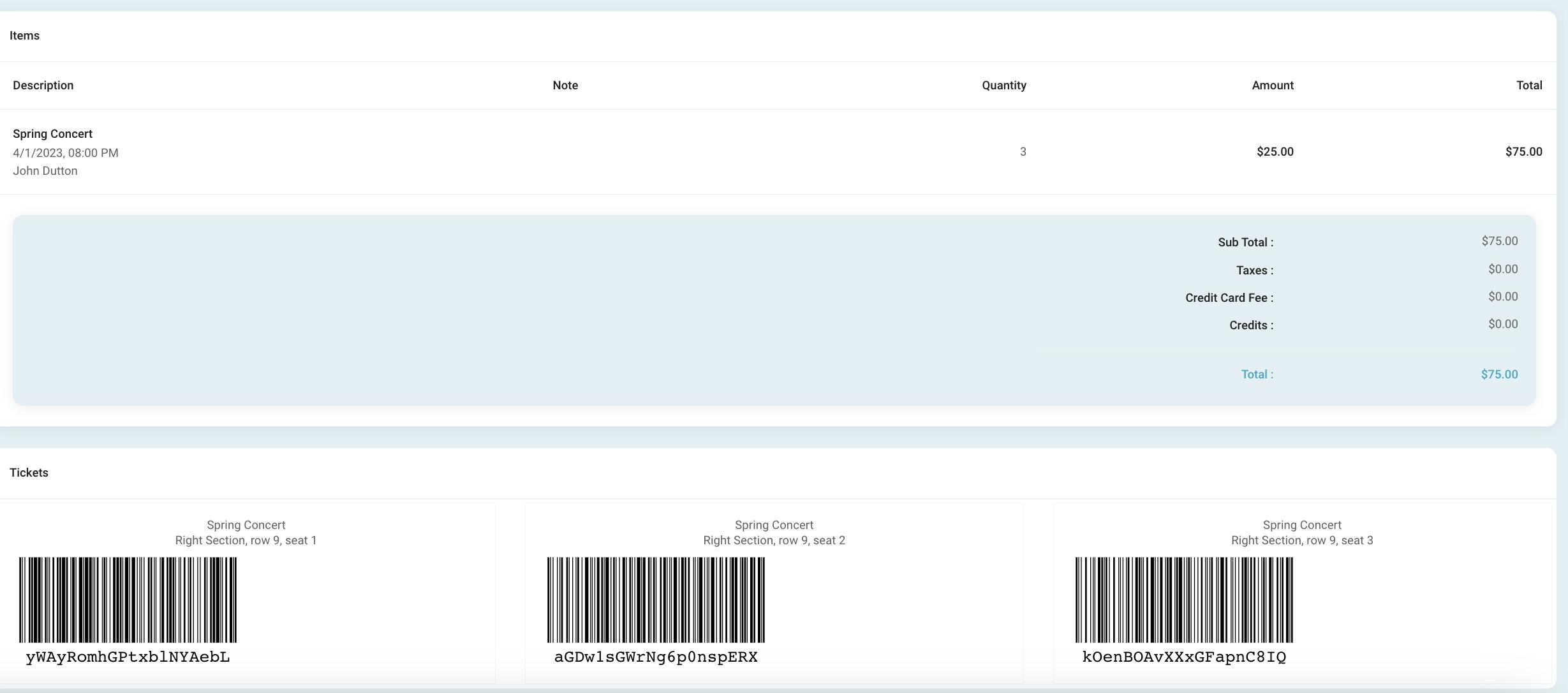The image size is (1568, 693).
Task: Click the seat 1 ticket title
Action: tap(246, 525)
